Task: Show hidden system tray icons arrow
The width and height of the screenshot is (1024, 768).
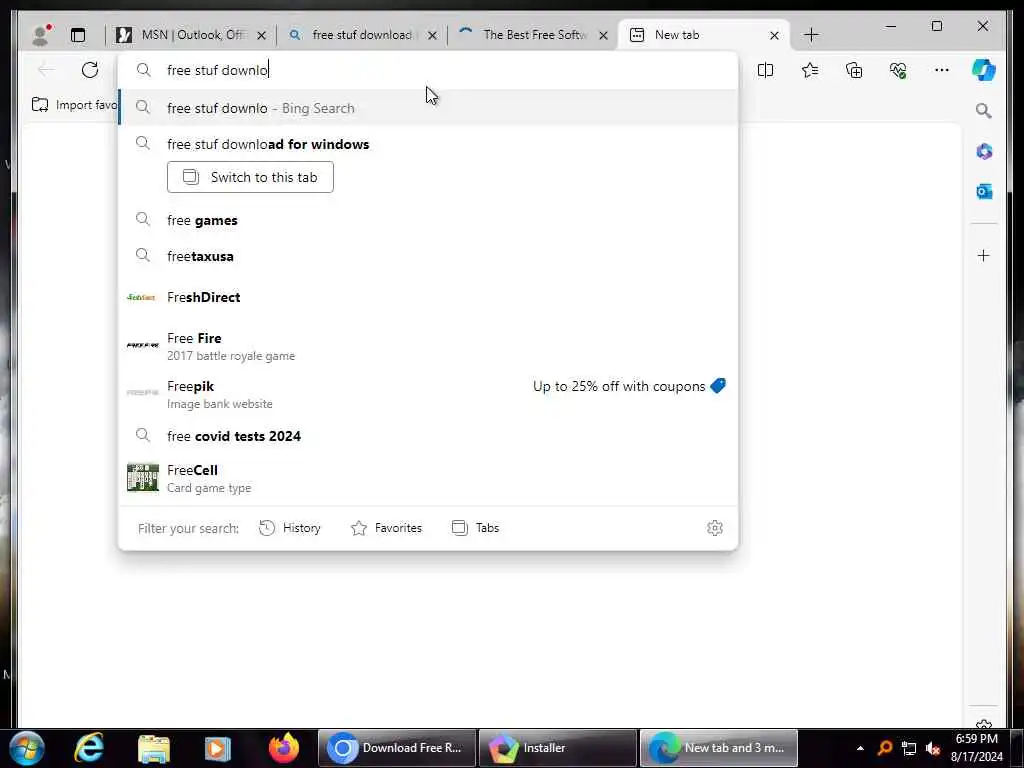Action: (860, 748)
